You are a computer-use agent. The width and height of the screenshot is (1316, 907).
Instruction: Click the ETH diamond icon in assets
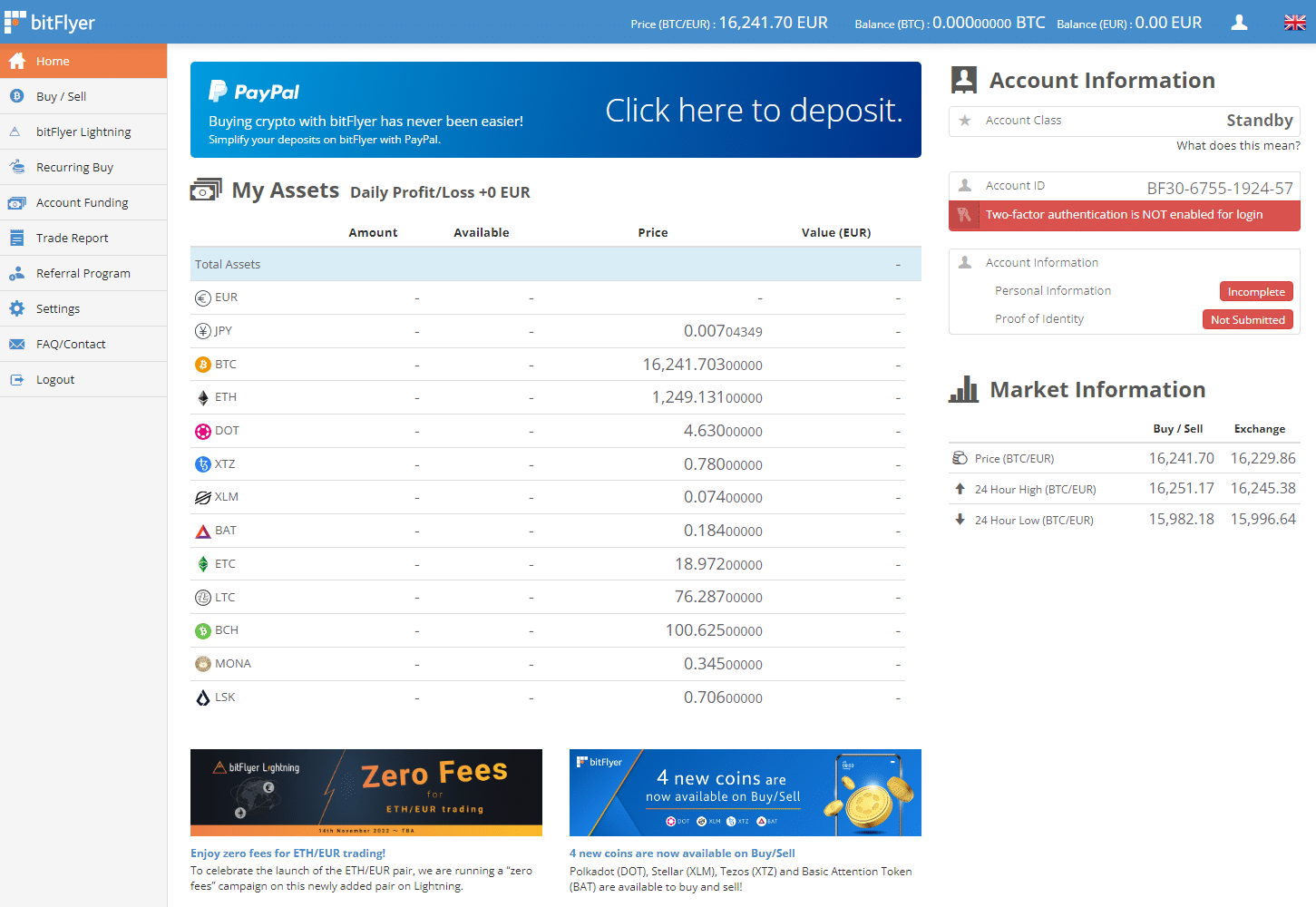203,397
